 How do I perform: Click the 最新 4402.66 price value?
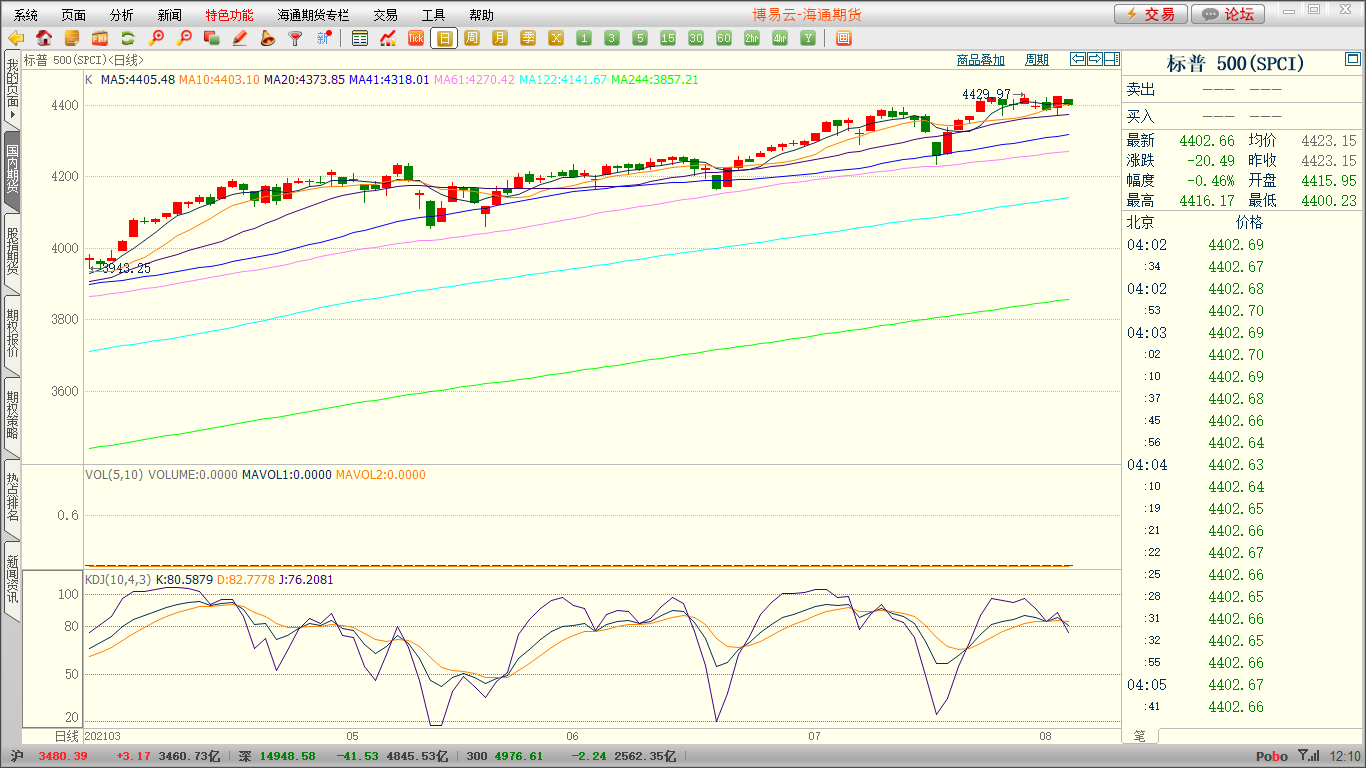pos(1208,140)
